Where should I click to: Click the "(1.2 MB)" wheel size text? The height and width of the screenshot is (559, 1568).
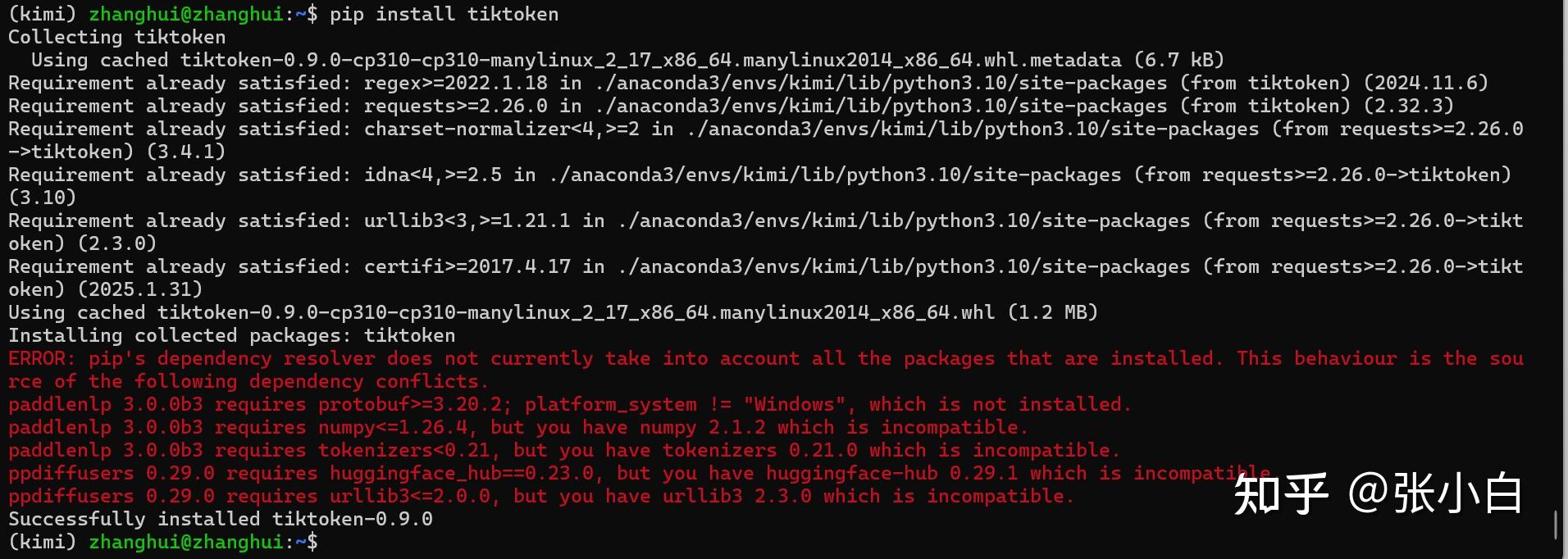tap(1052, 312)
